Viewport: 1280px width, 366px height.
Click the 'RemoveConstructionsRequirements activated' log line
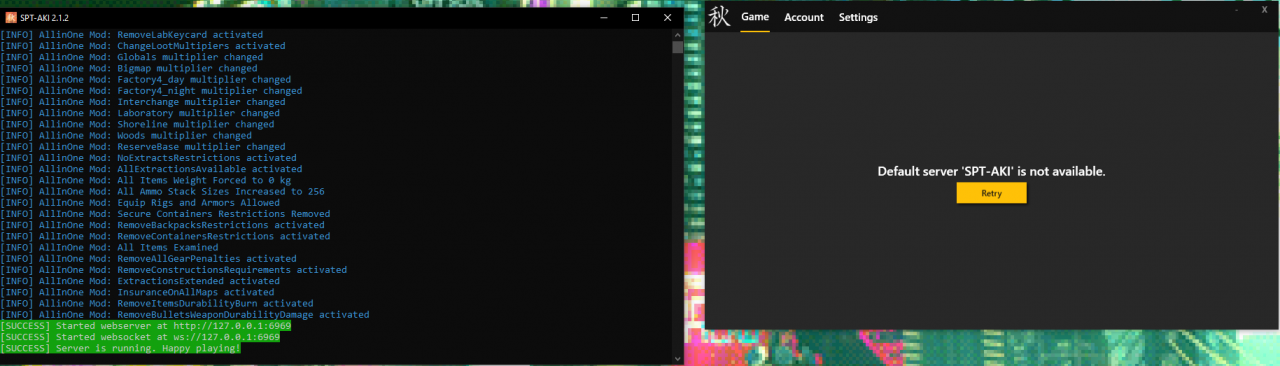tap(174, 270)
